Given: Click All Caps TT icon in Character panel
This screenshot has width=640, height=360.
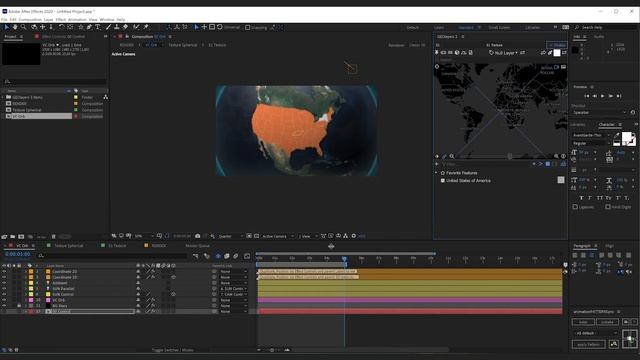Looking at the screenshot, I should click(600, 198).
